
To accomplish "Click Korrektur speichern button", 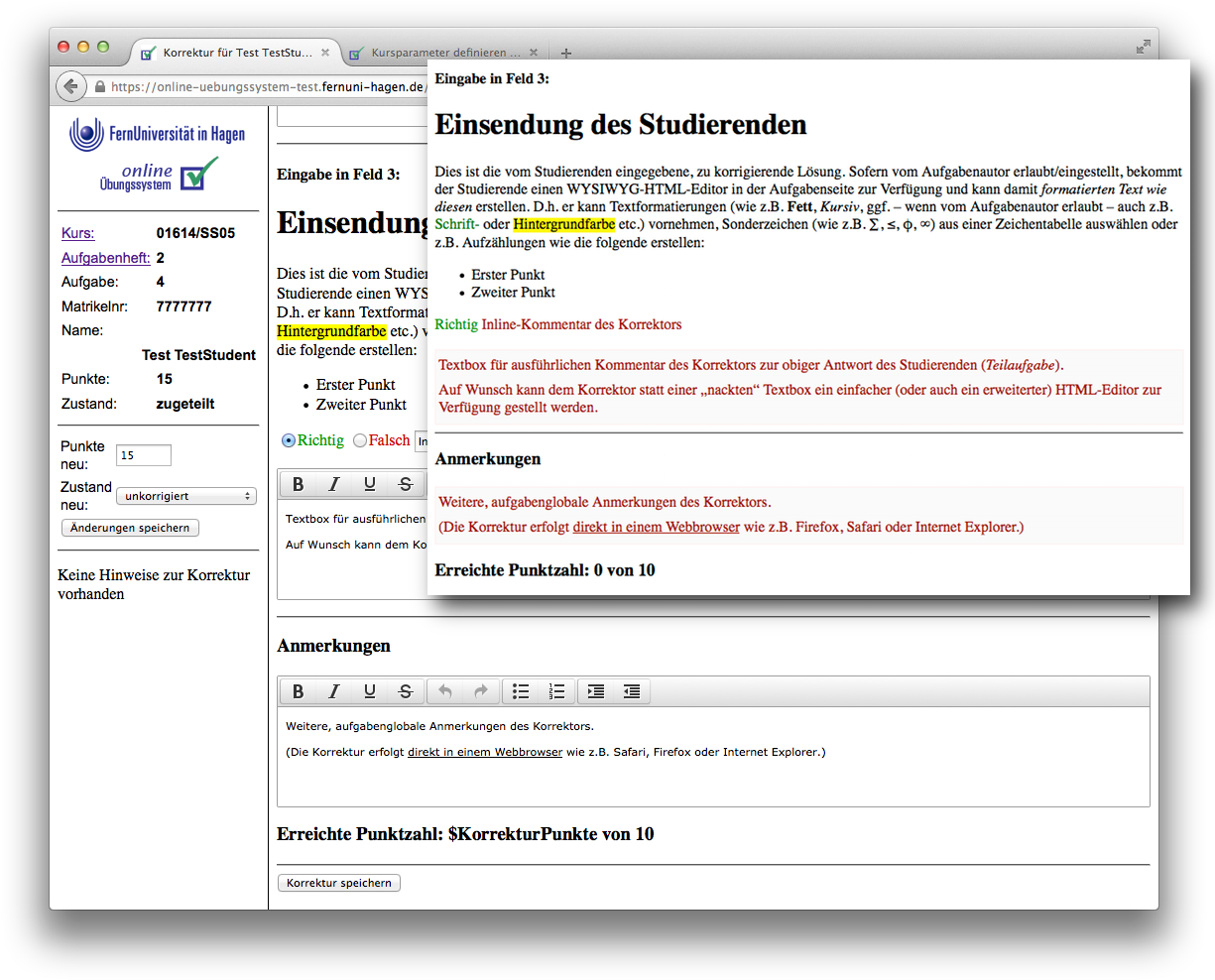I will [339, 883].
